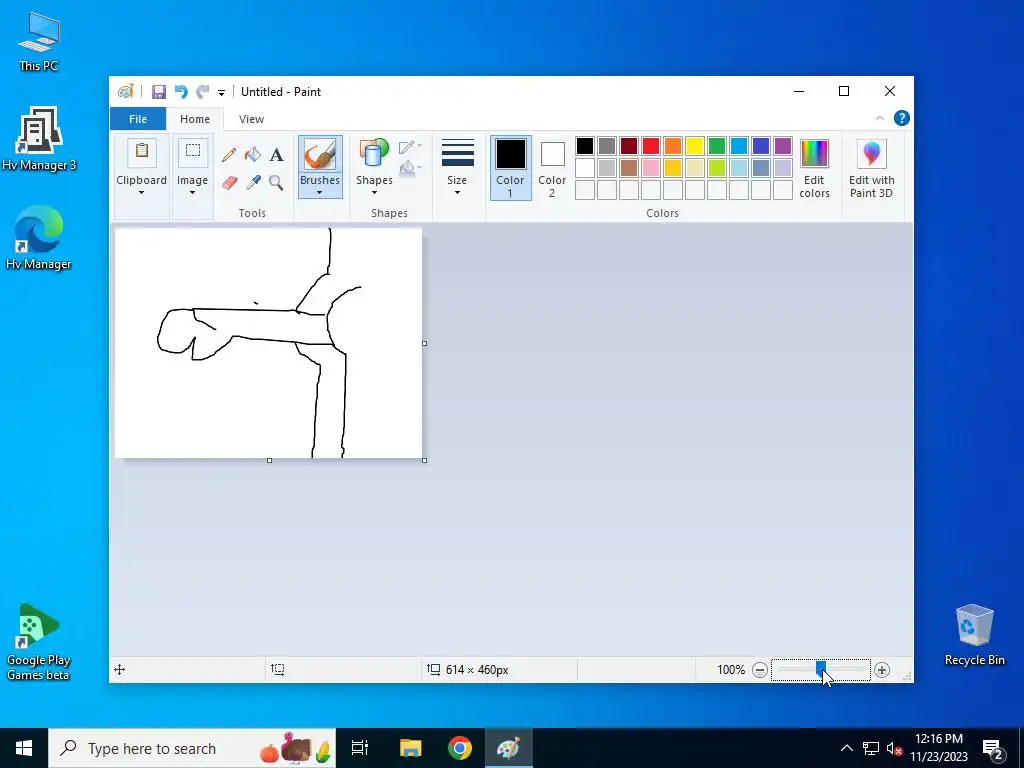Click the Redo arrow in title bar

(203, 92)
